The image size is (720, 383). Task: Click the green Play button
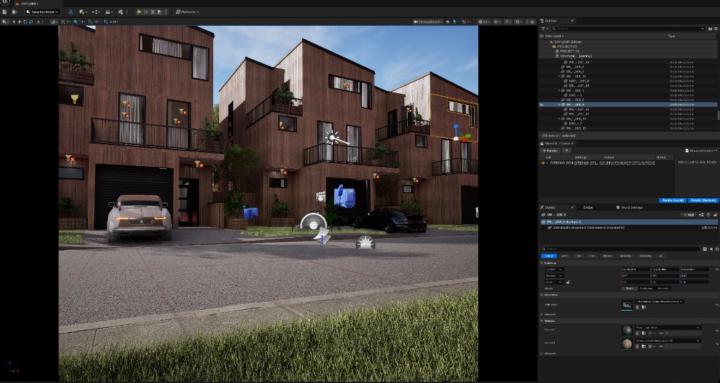coord(139,12)
